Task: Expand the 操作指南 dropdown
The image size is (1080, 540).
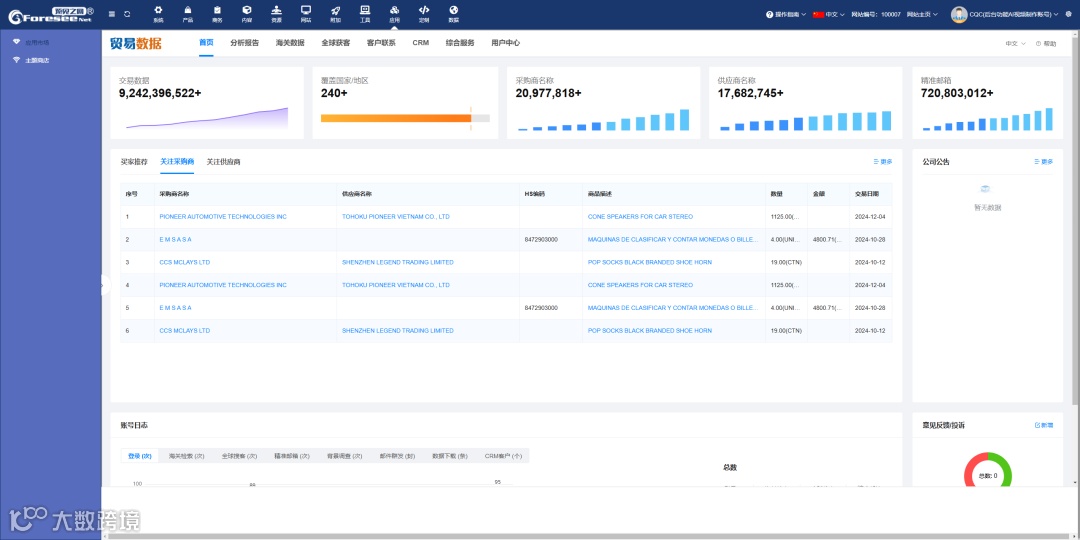Action: click(x=786, y=14)
